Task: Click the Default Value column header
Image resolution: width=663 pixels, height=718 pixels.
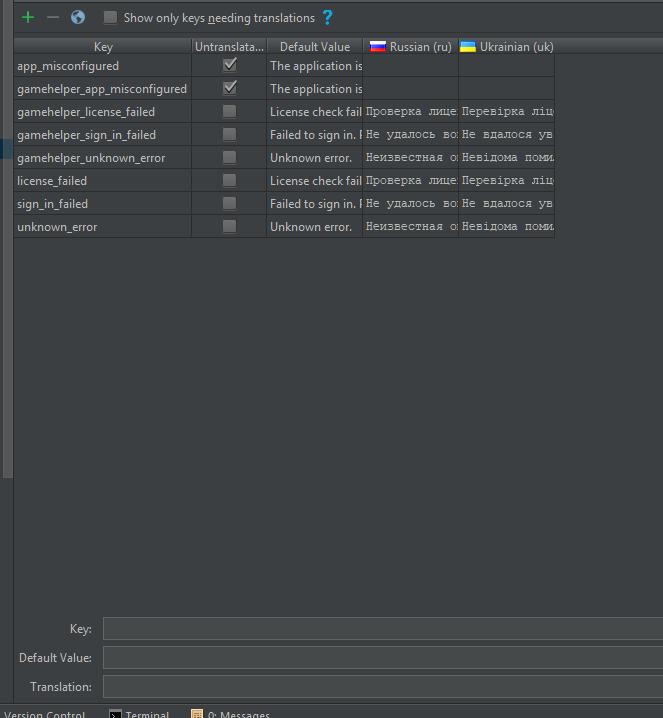Action: [x=315, y=47]
